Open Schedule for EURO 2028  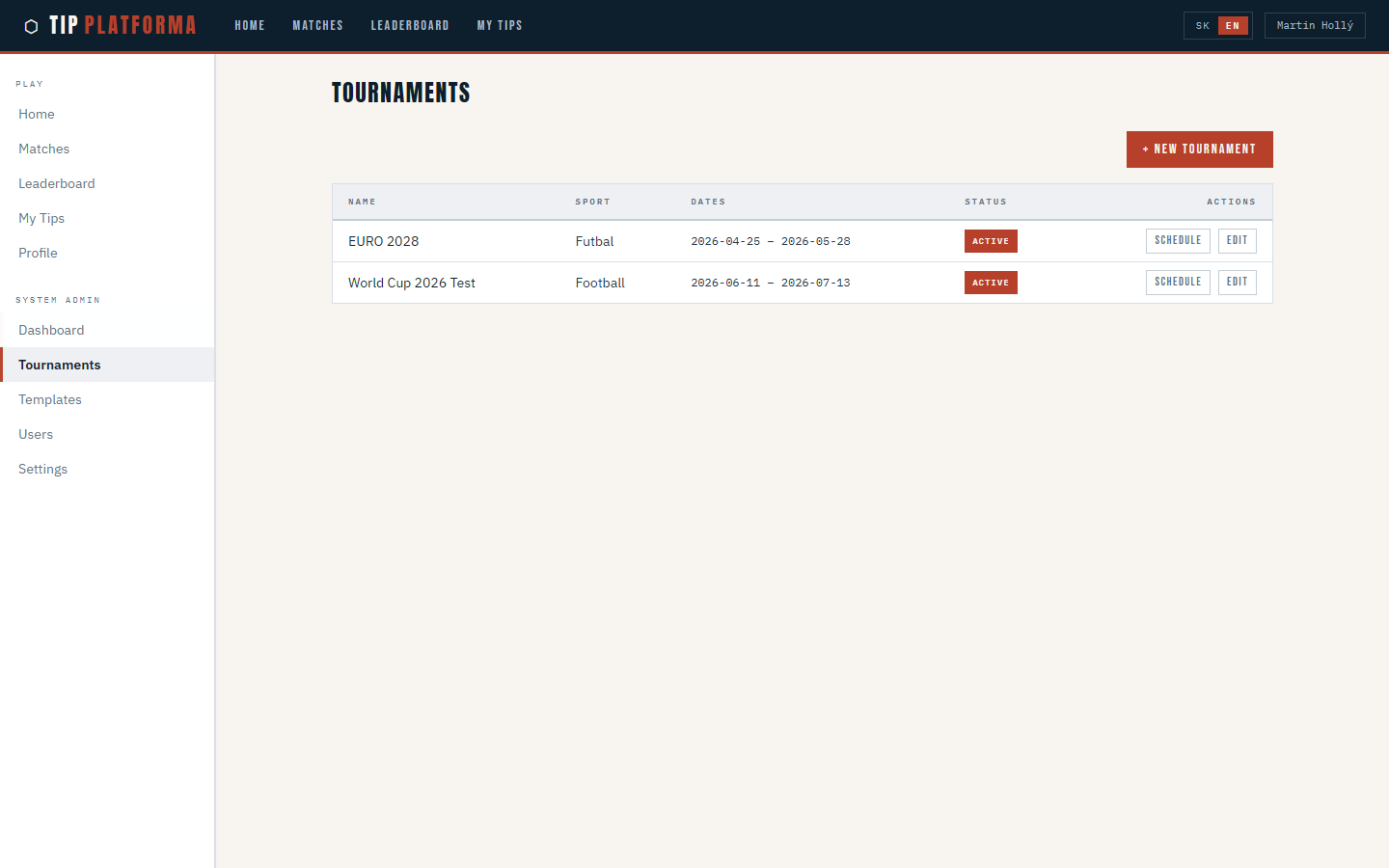click(1177, 241)
